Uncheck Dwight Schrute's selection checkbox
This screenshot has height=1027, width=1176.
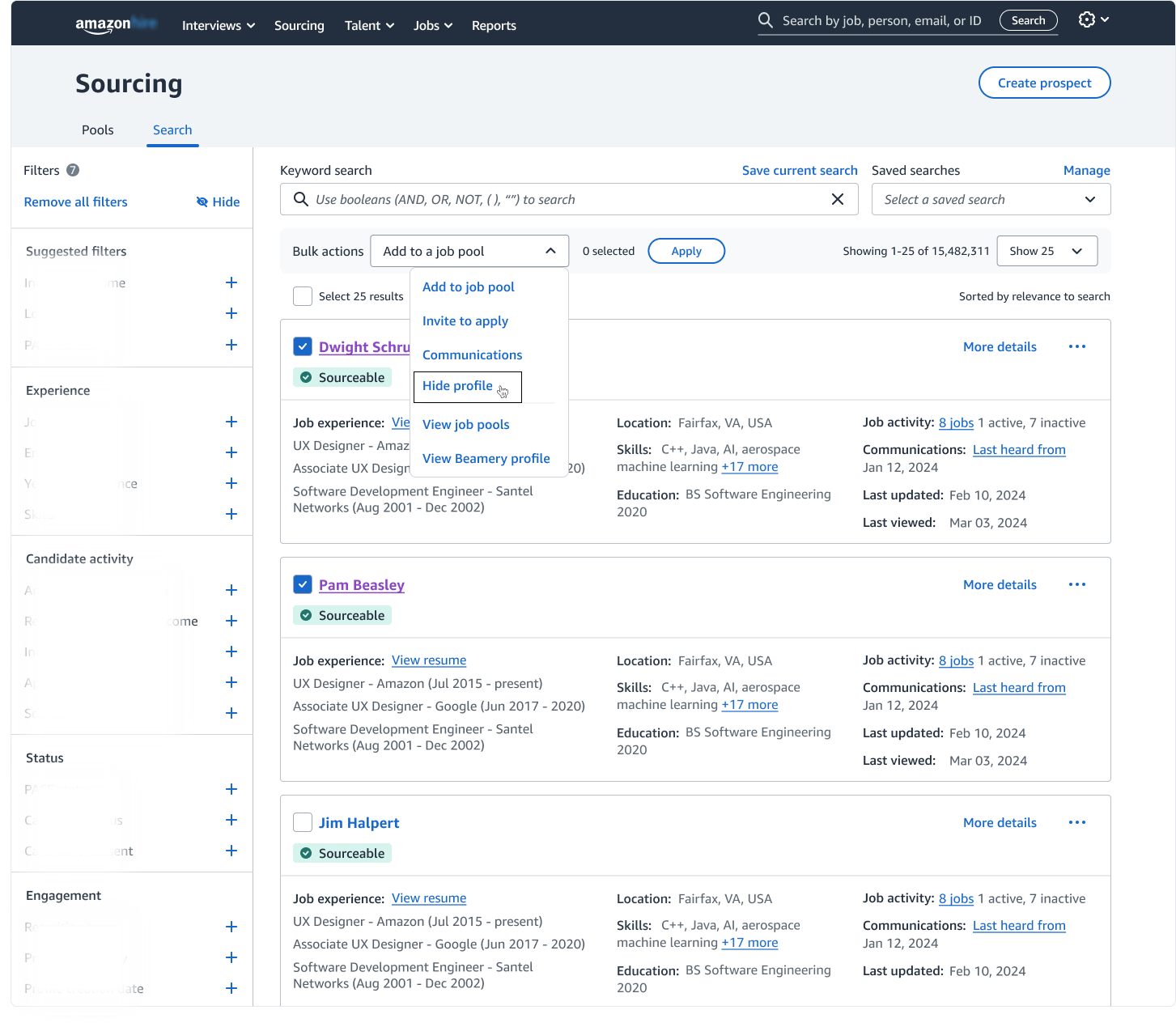(303, 346)
